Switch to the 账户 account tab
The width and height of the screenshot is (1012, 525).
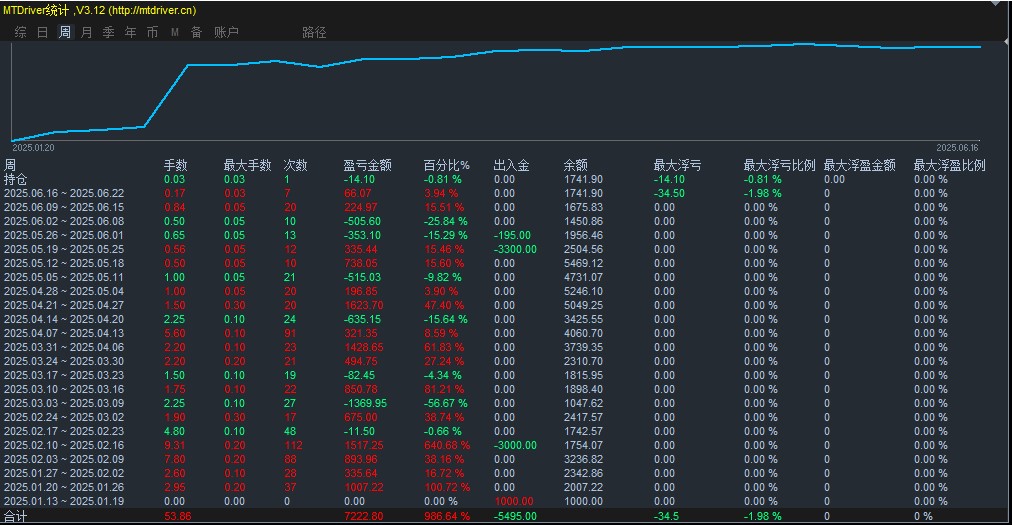coord(227,32)
